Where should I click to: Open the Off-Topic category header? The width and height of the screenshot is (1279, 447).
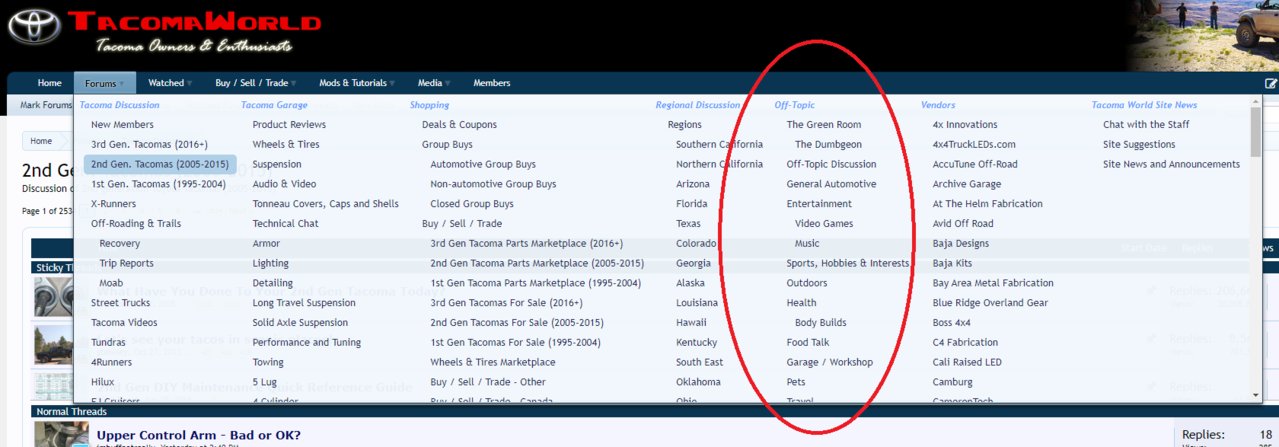794,104
